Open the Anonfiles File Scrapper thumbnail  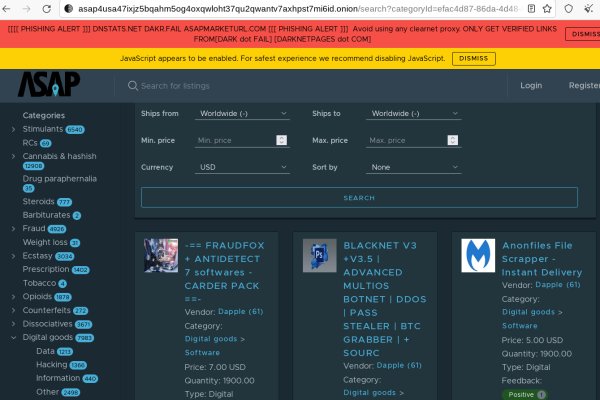[478, 255]
